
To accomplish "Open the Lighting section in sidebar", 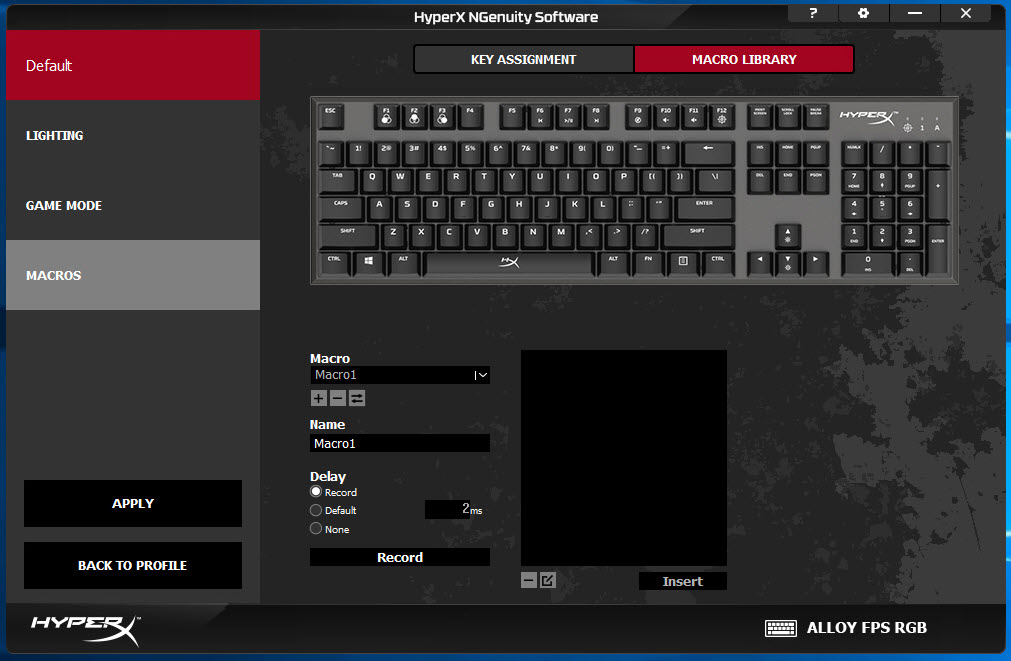I will (x=133, y=135).
